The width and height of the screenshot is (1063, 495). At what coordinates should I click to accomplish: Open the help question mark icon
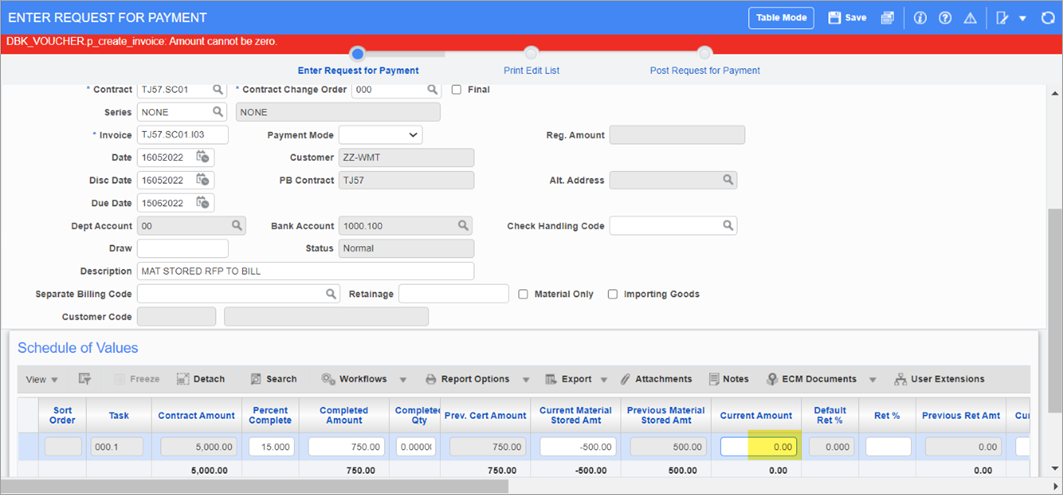point(945,18)
